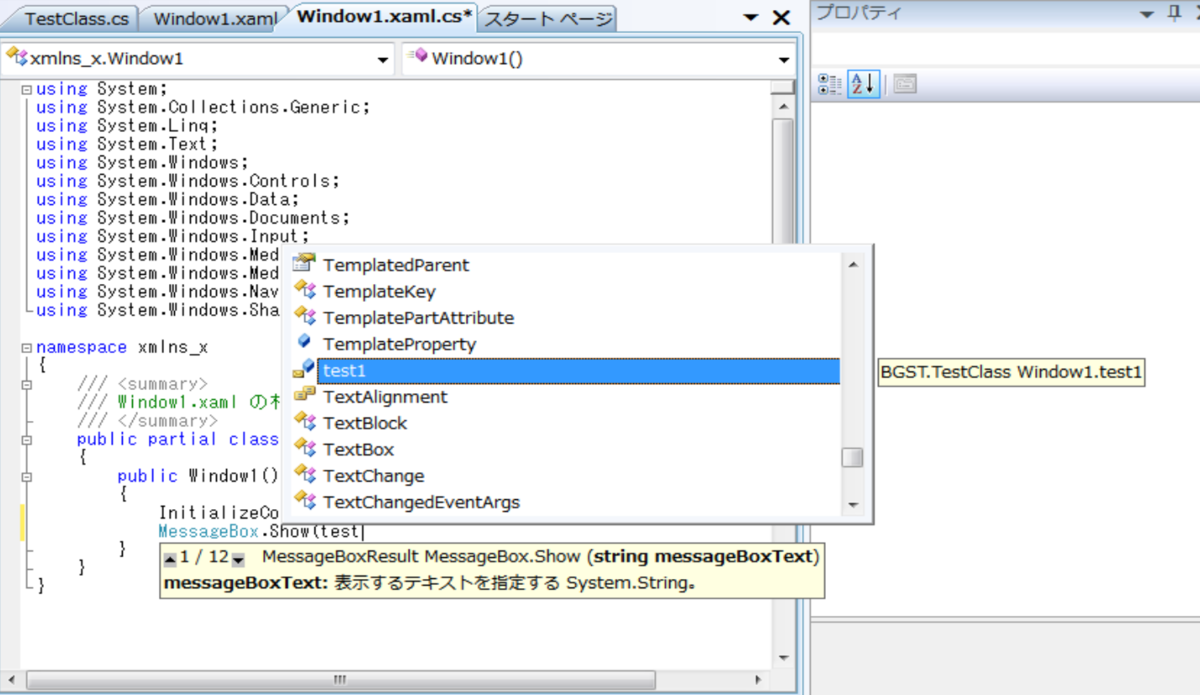Select the Window1.xaml.cs* tab
This screenshot has width=1200, height=695.
click(x=385, y=17)
